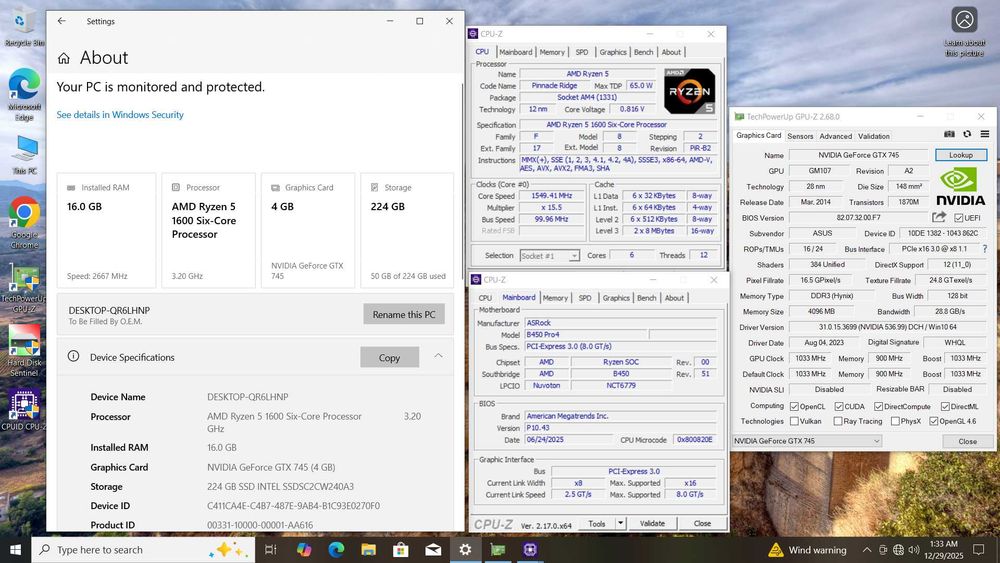Toggle the OpenCL checkbox
1000x563 pixels.
[794, 406]
